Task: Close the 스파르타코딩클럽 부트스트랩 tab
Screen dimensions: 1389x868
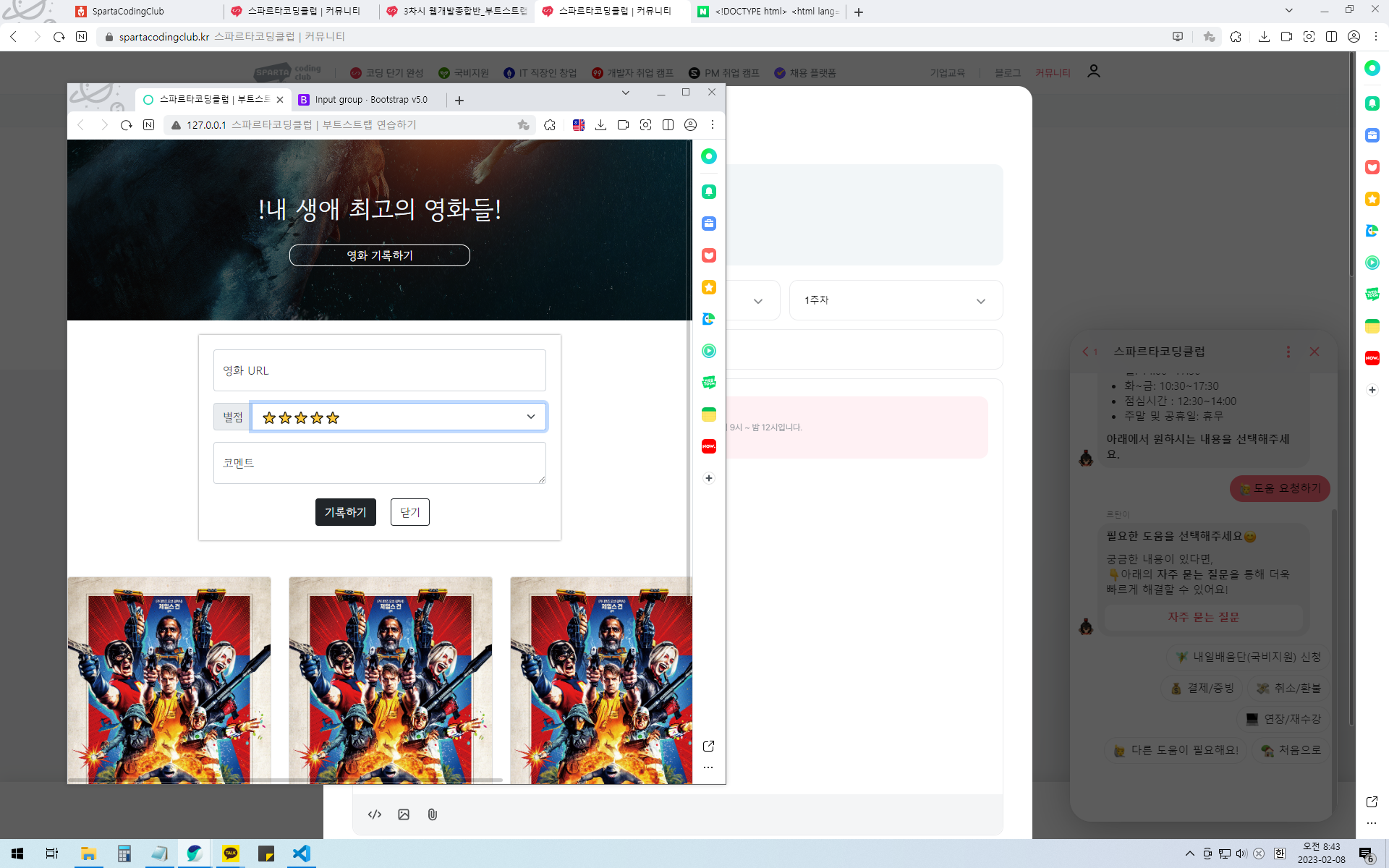Action: (280, 100)
